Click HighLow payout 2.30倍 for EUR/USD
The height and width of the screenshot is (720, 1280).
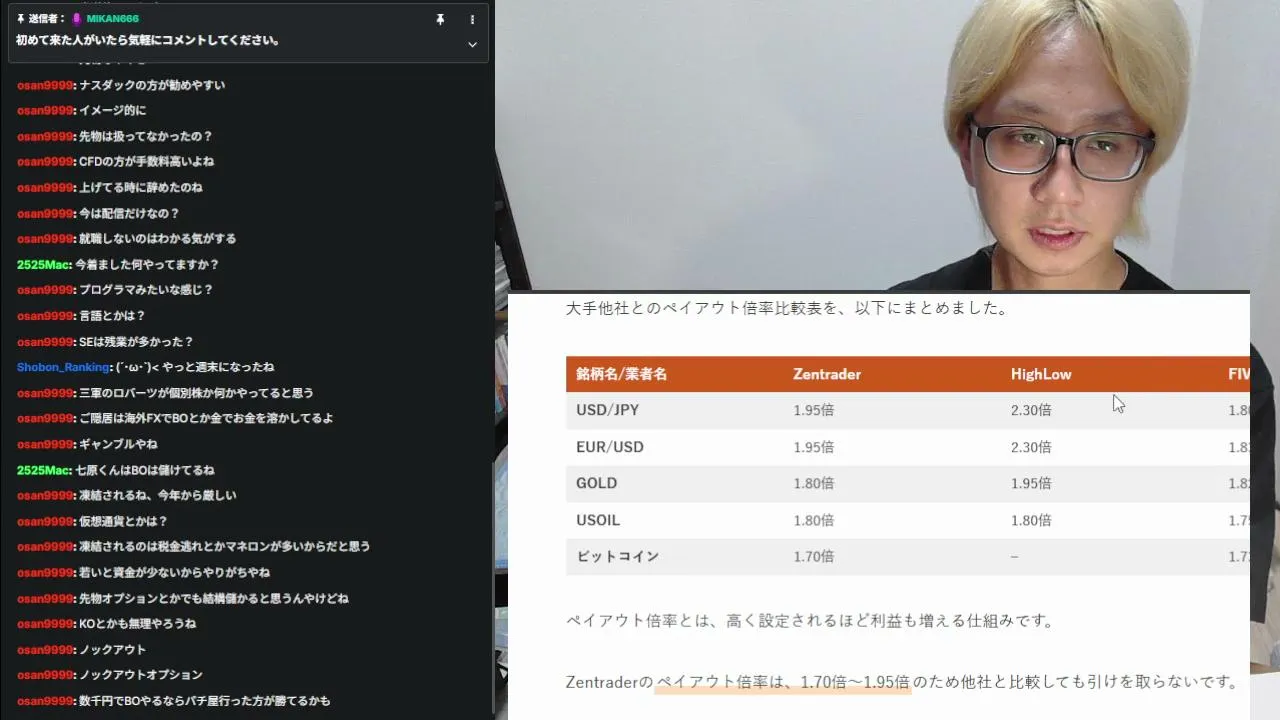1031,447
